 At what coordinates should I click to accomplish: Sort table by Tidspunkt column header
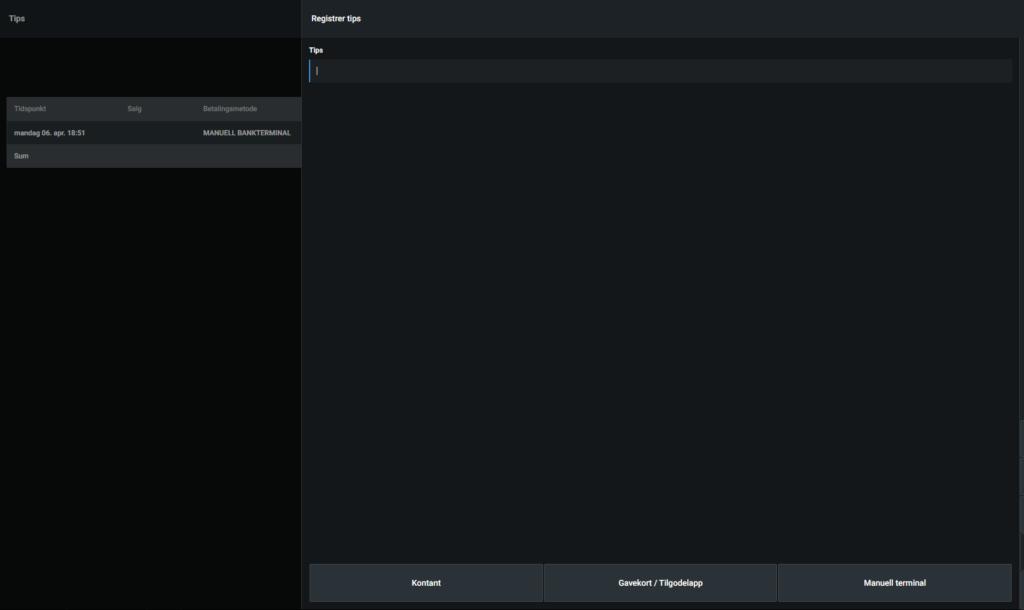click(30, 108)
